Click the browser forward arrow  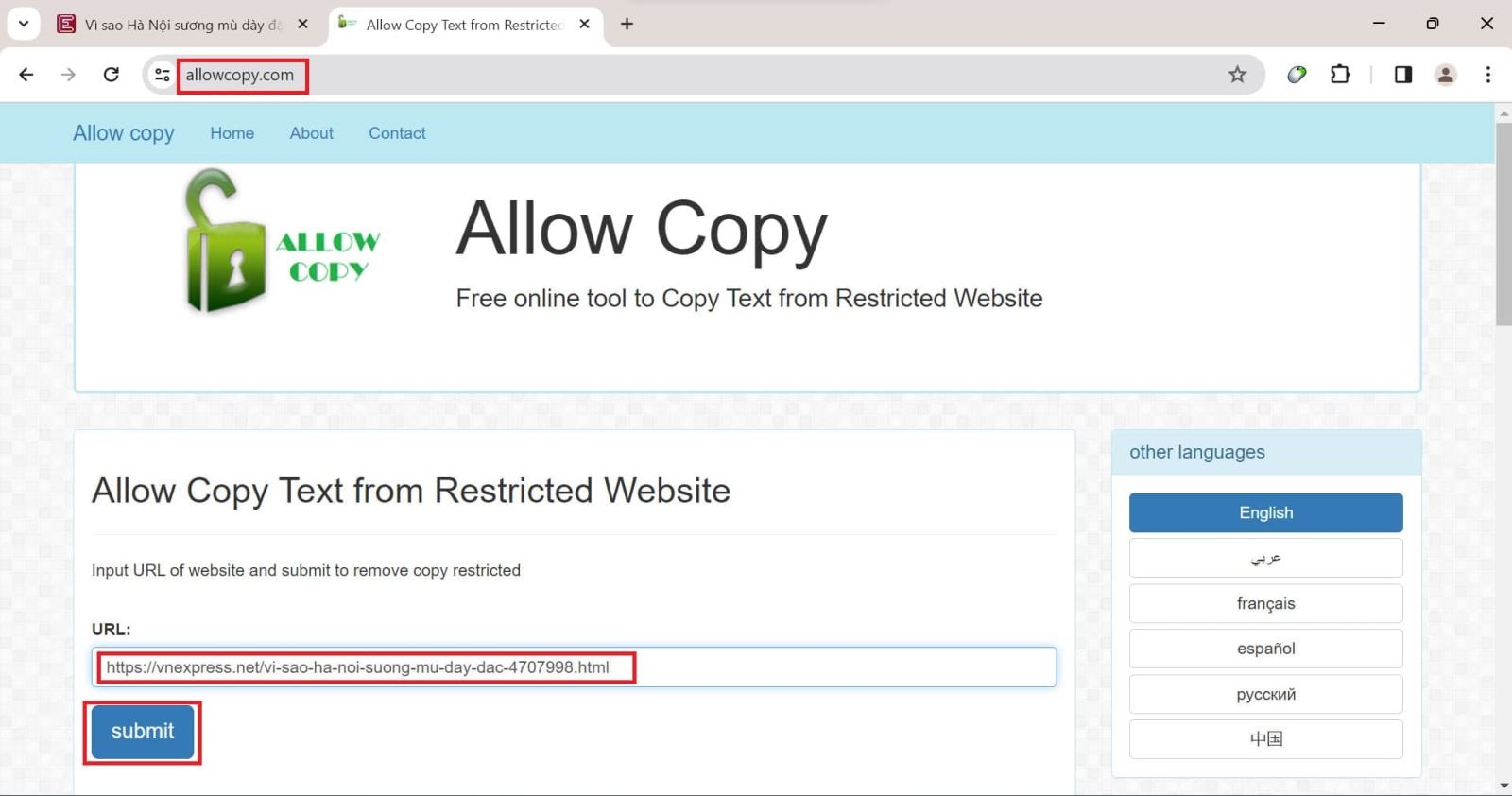point(68,75)
